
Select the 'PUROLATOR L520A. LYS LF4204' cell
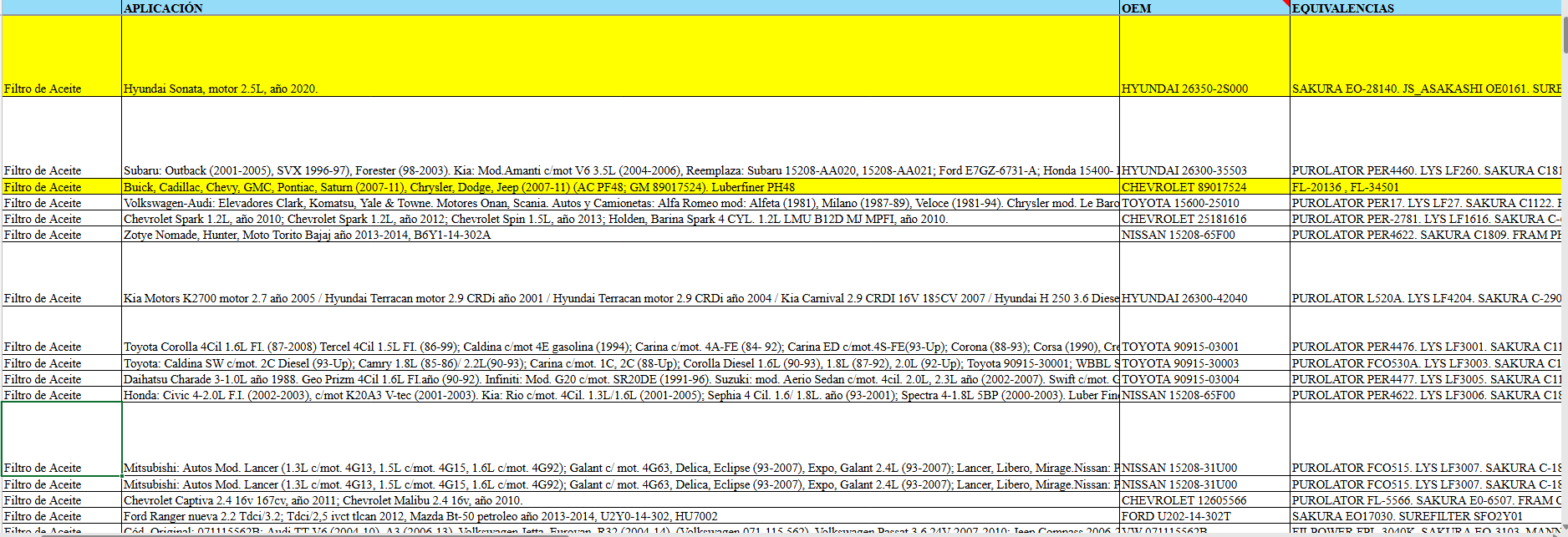[x=1424, y=275]
